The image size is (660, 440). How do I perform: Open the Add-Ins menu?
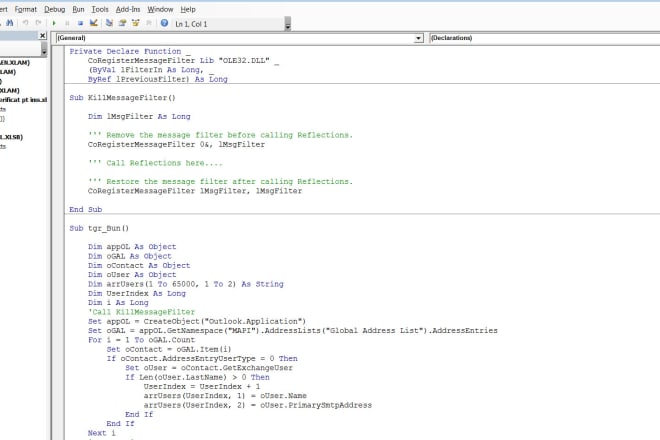(x=128, y=9)
